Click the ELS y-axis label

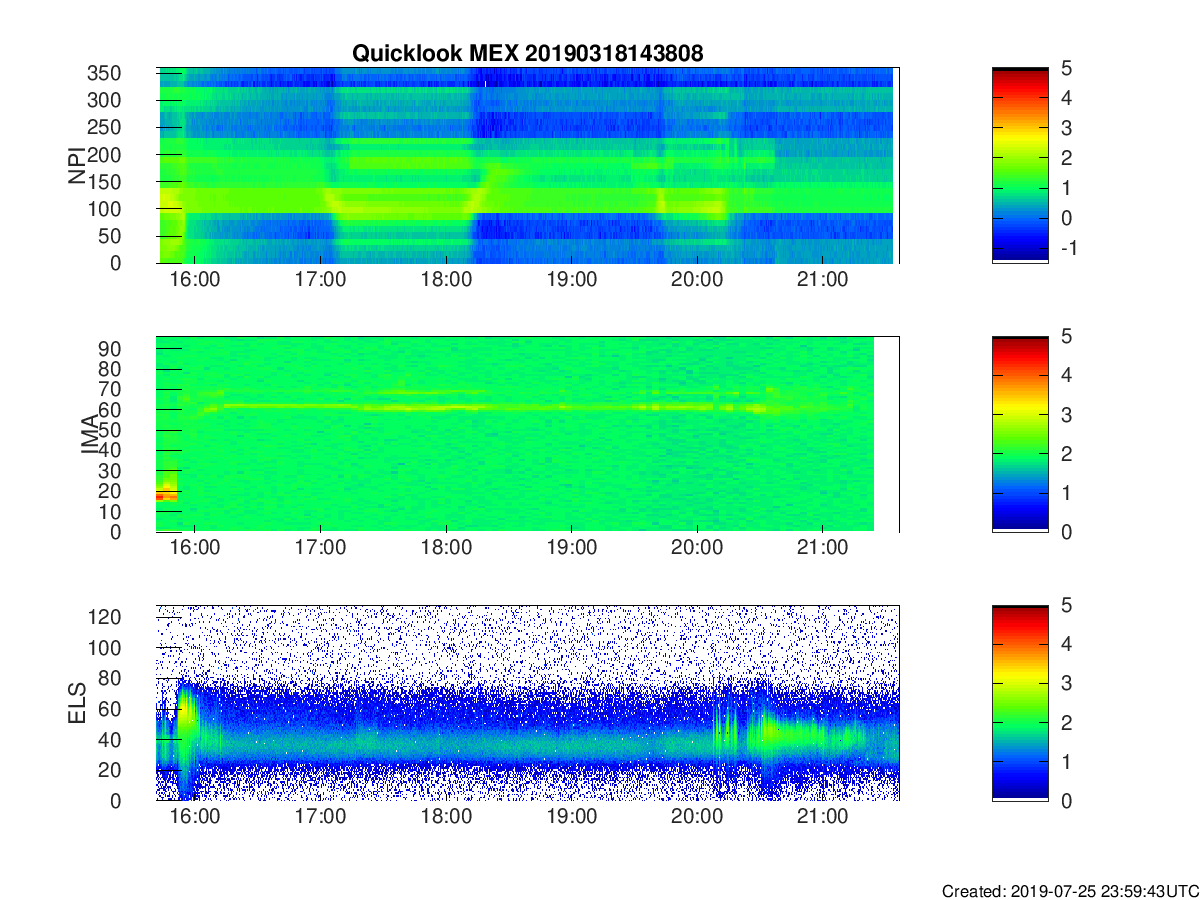78,703
